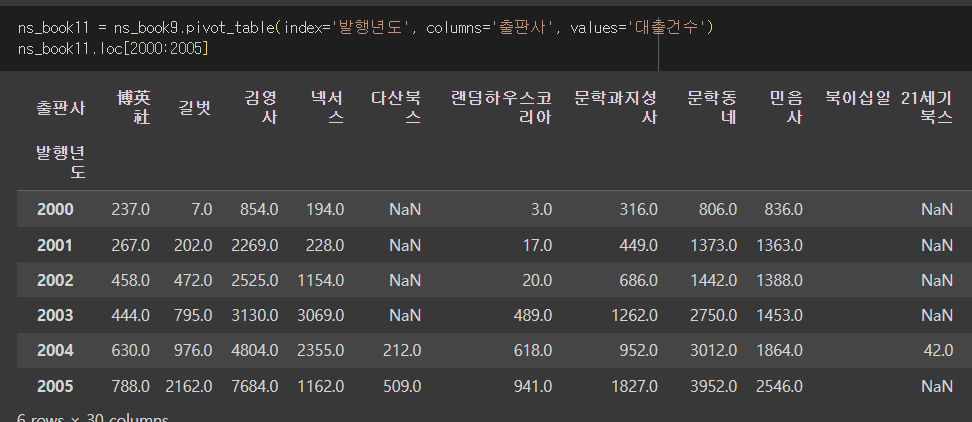Click the 3952.0 cell in row 2005

714,387
